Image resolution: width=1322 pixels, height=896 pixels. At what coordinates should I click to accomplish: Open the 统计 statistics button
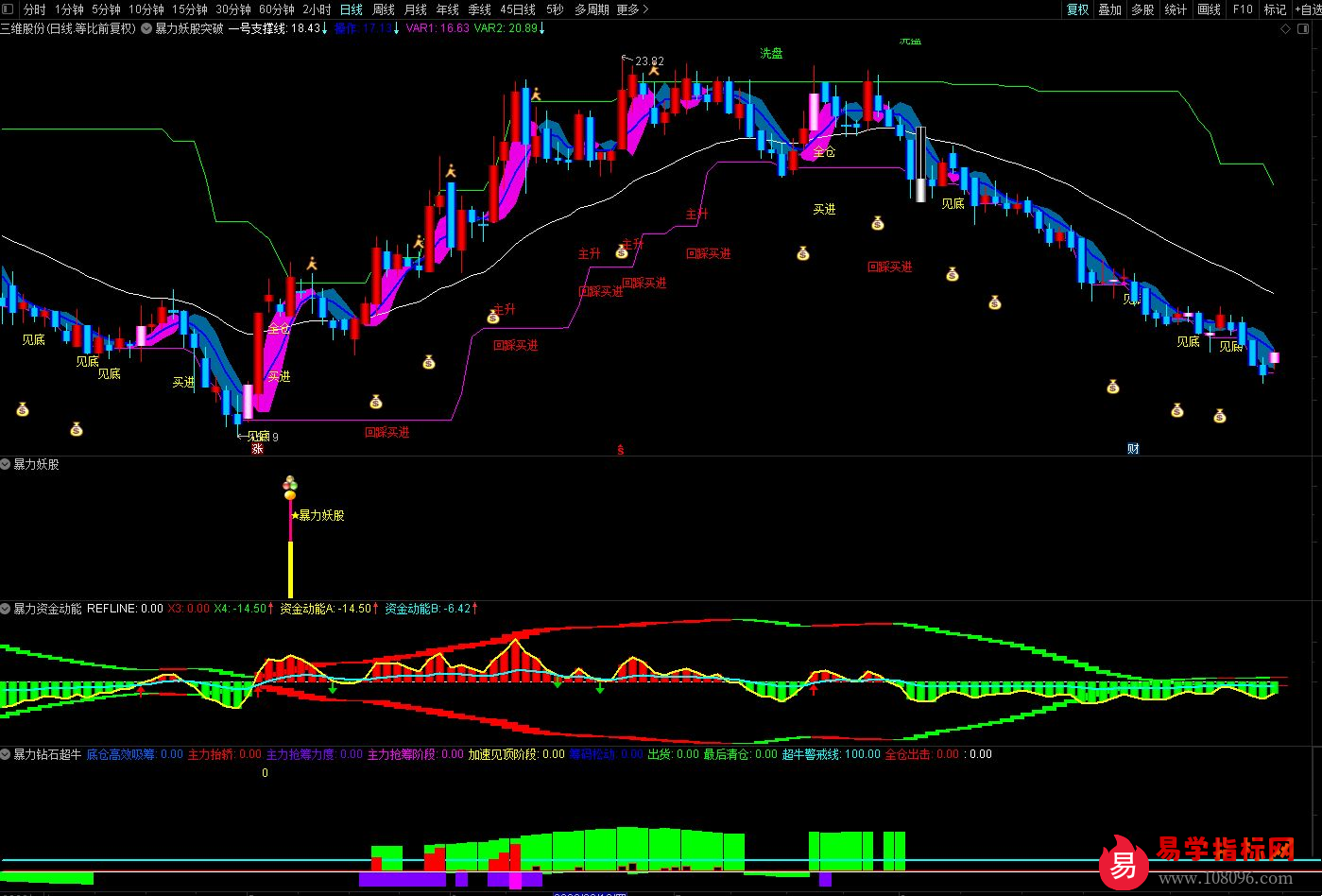click(x=1176, y=9)
